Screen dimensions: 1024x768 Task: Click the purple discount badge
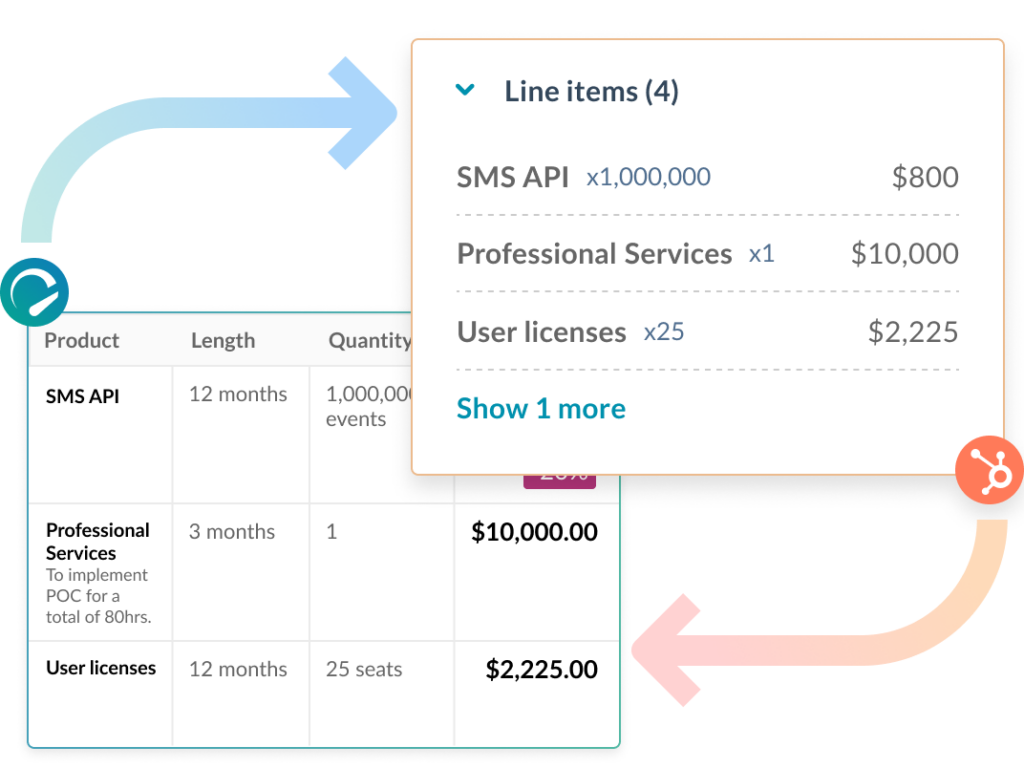pos(559,480)
